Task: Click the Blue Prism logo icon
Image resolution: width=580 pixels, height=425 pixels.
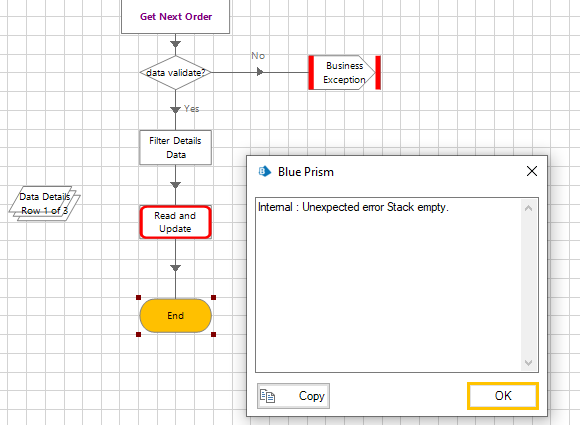Action: click(x=264, y=171)
